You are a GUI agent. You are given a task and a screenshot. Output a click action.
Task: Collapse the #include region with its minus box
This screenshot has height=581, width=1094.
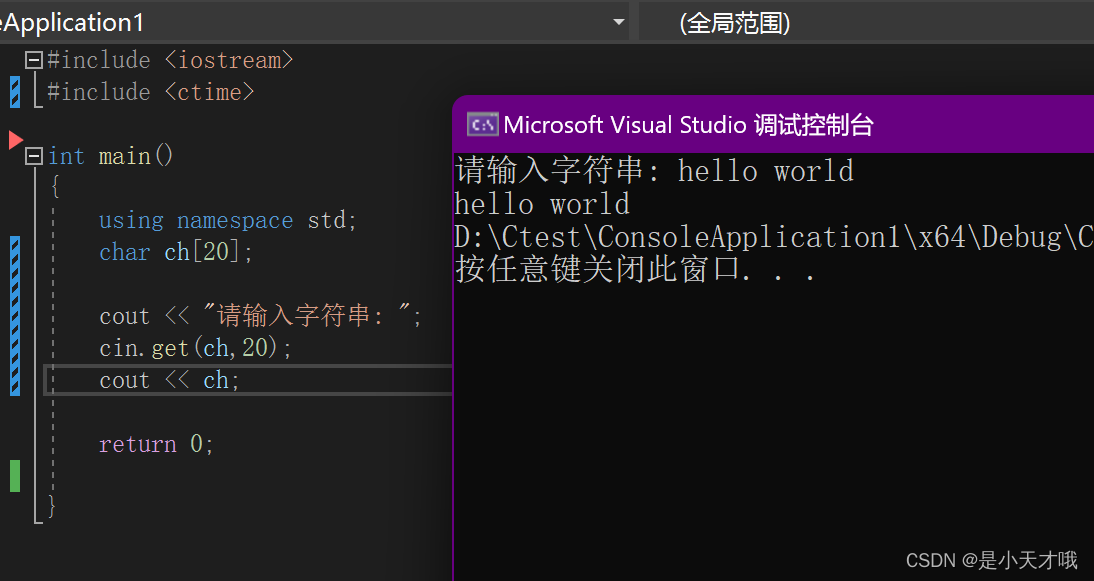pyautogui.click(x=33, y=59)
